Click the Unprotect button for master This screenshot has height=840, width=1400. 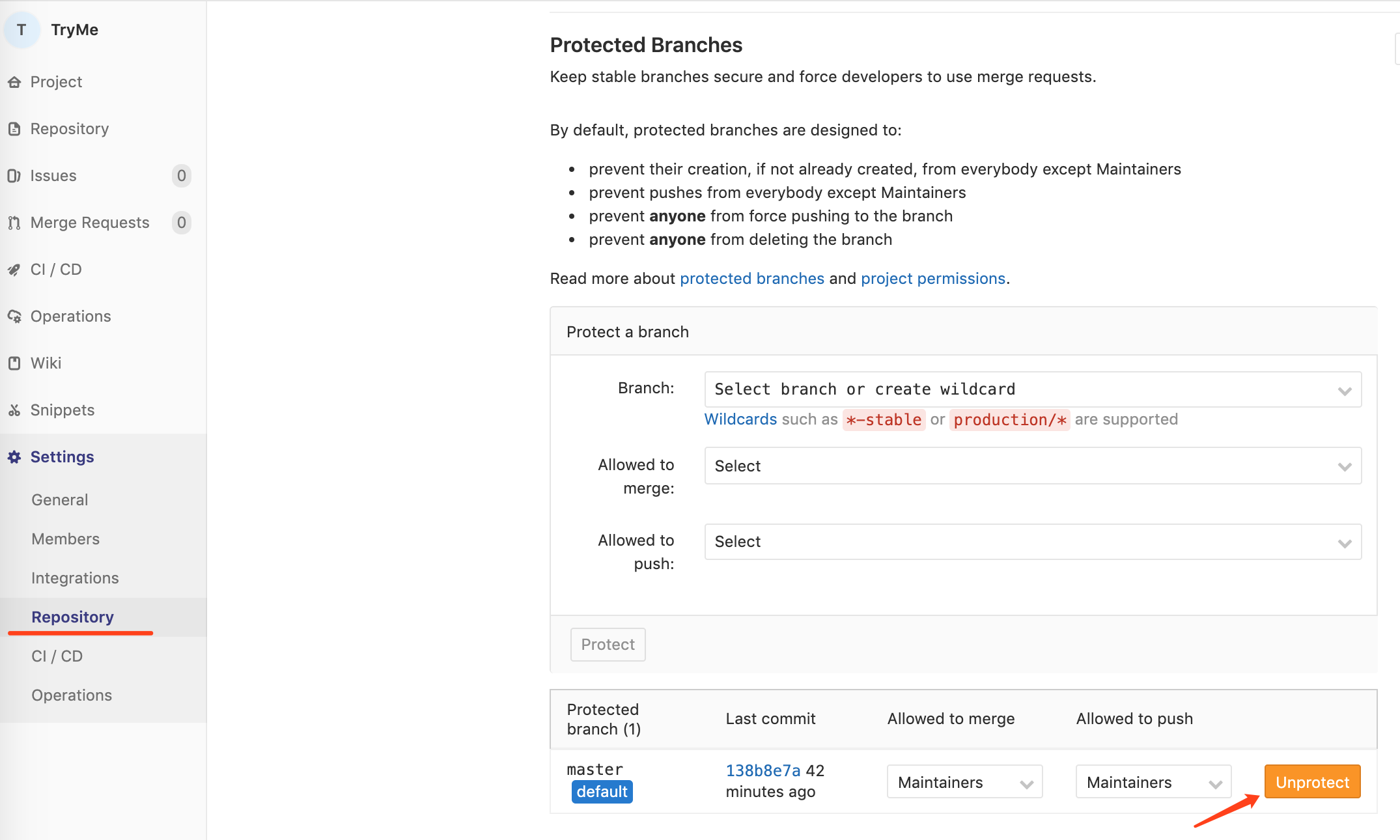(x=1312, y=781)
